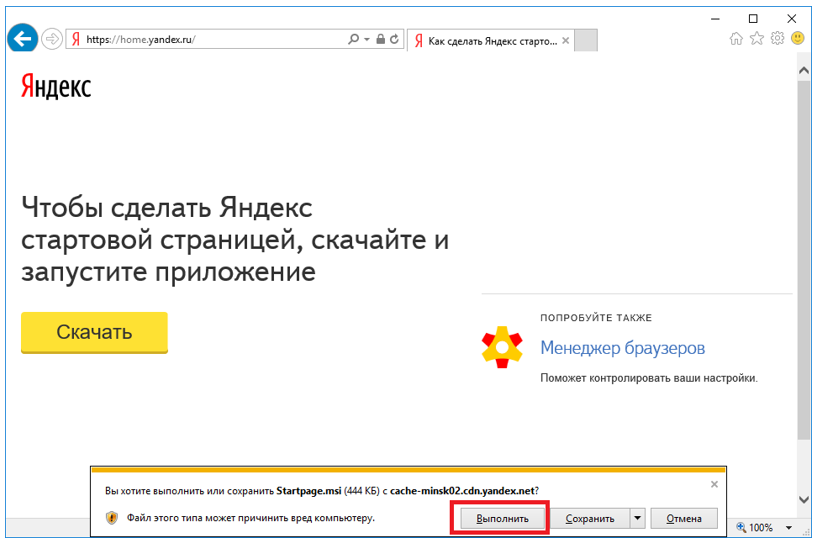Close the Yandex start page tab
This screenshot has width=819, height=542.
coord(566,41)
